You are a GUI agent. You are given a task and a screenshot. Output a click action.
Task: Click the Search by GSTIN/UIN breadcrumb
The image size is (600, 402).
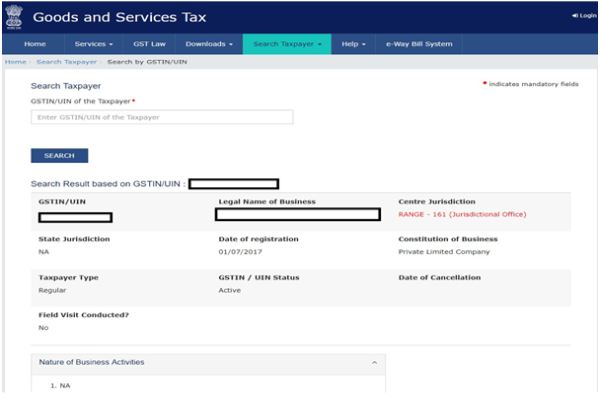[x=146, y=62]
